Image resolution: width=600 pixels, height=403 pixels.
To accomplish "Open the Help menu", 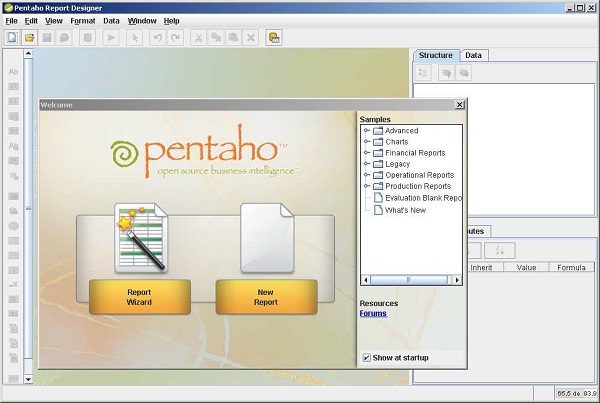I will (x=171, y=21).
